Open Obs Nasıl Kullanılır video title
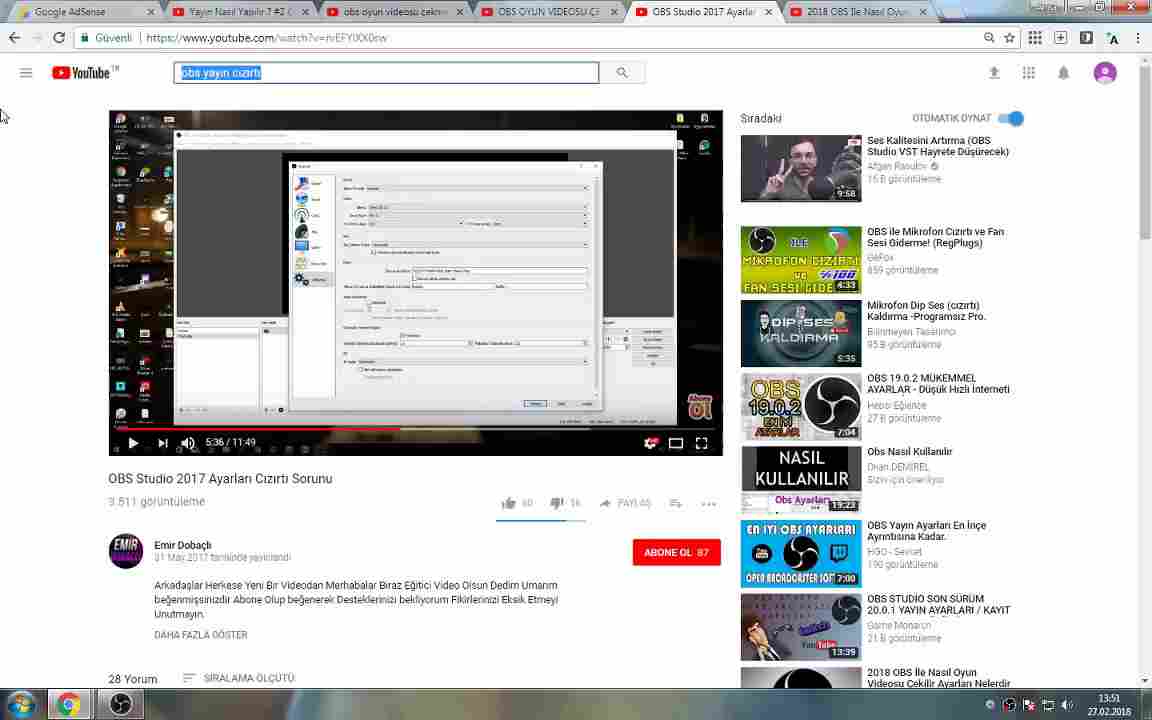The image size is (1152, 720). [910, 452]
